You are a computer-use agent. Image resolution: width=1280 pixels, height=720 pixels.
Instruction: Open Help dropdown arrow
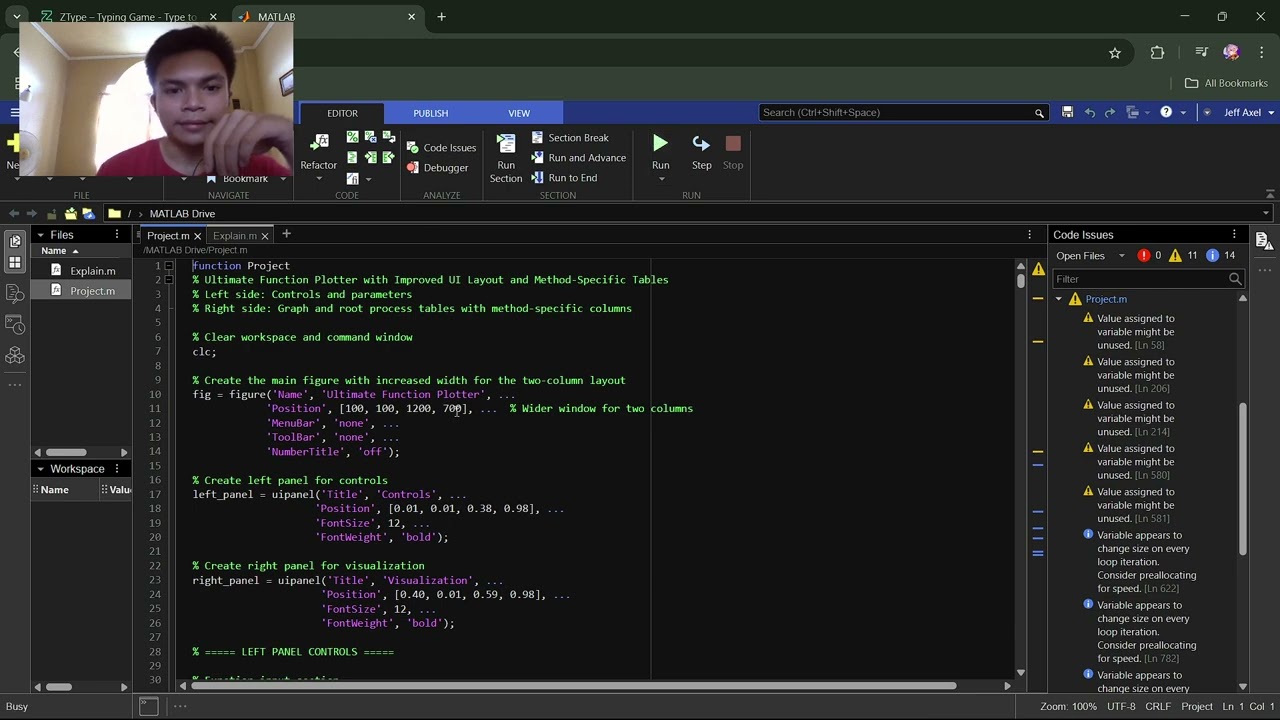click(x=1183, y=113)
